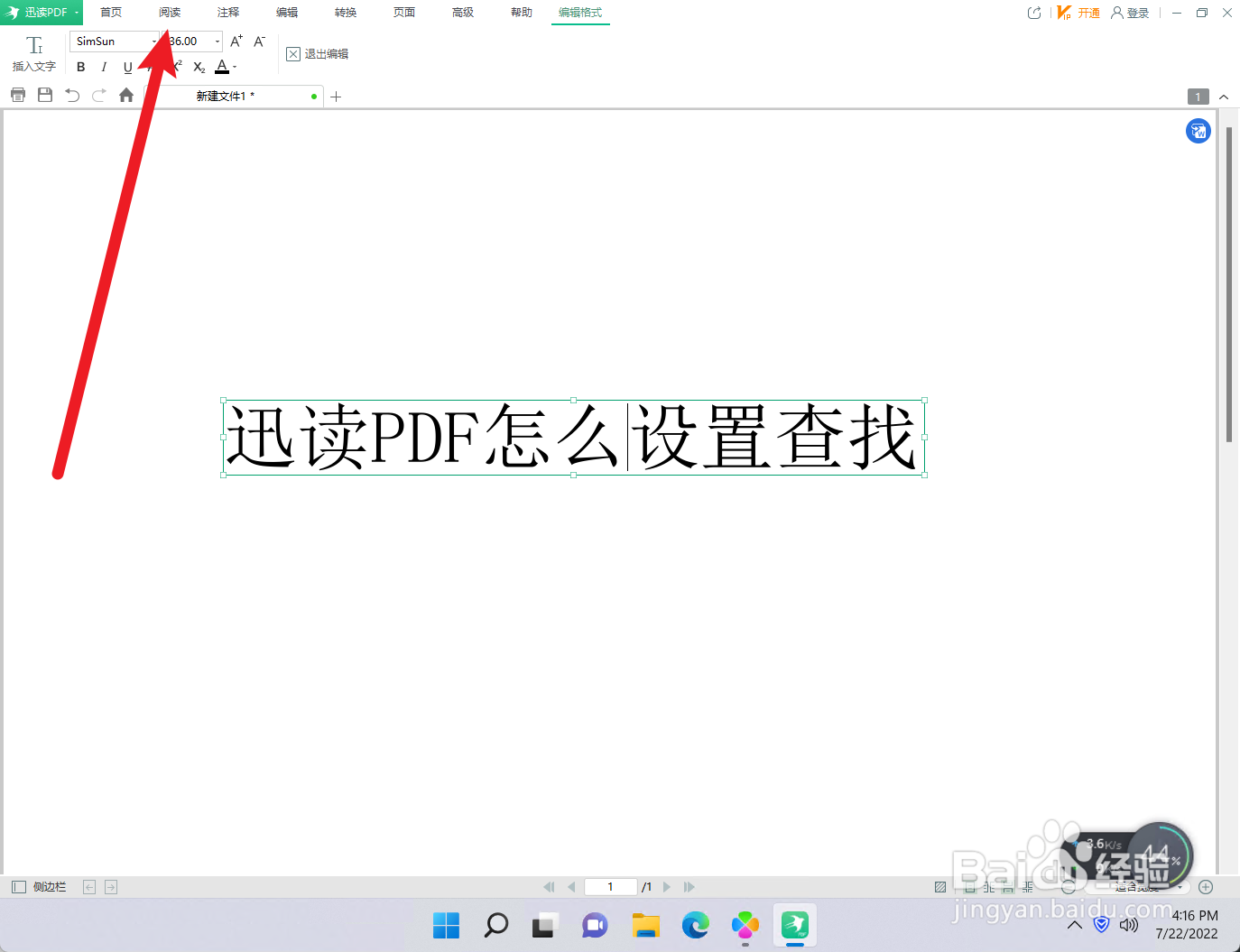Open the 编辑 tab
The height and width of the screenshot is (952, 1240).
[x=287, y=13]
